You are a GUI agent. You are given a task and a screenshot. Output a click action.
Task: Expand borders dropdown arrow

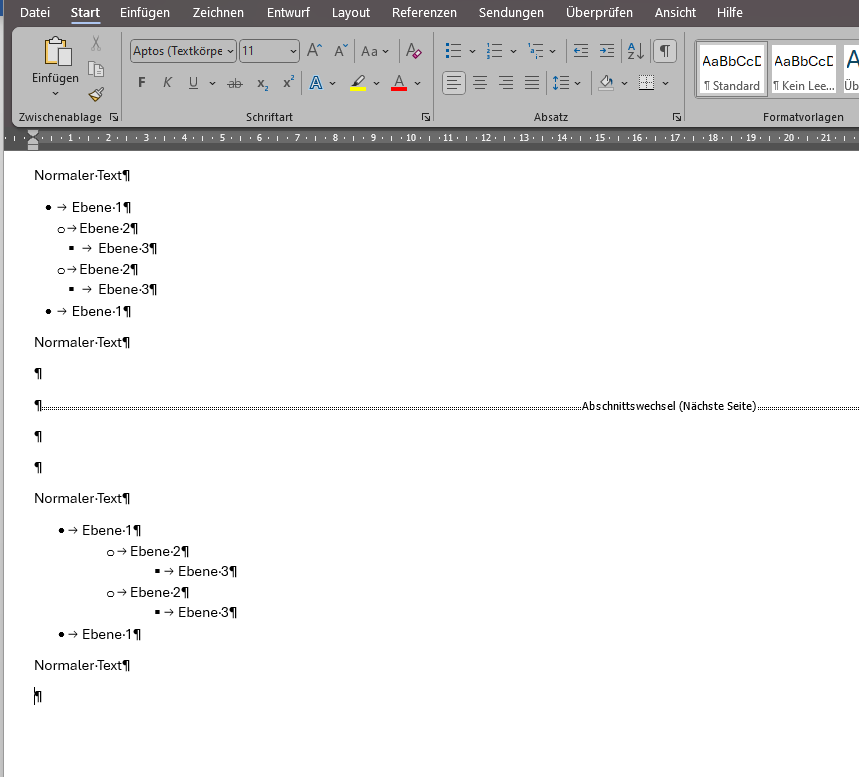click(665, 83)
